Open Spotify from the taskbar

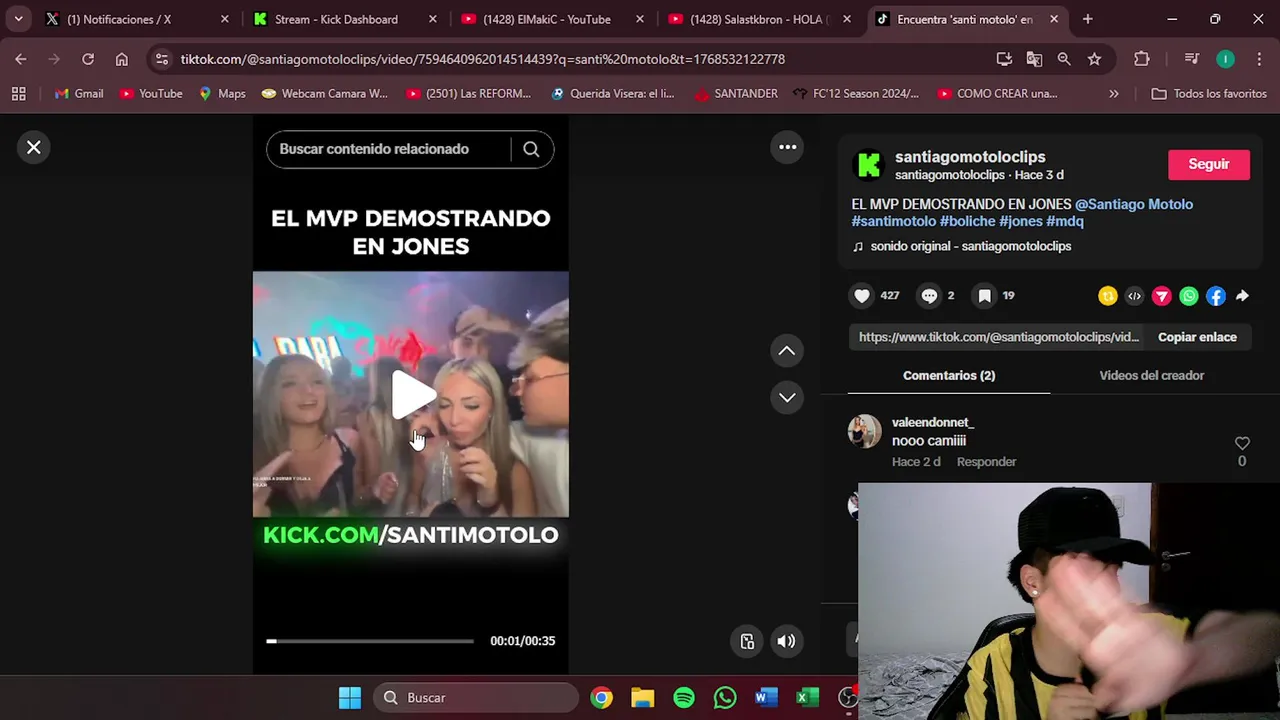[684, 697]
